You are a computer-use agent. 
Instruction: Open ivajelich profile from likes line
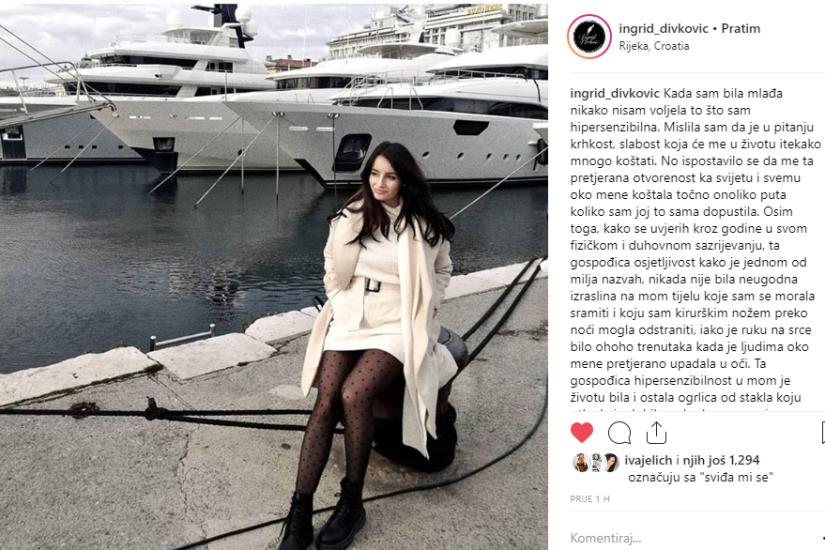648,461
